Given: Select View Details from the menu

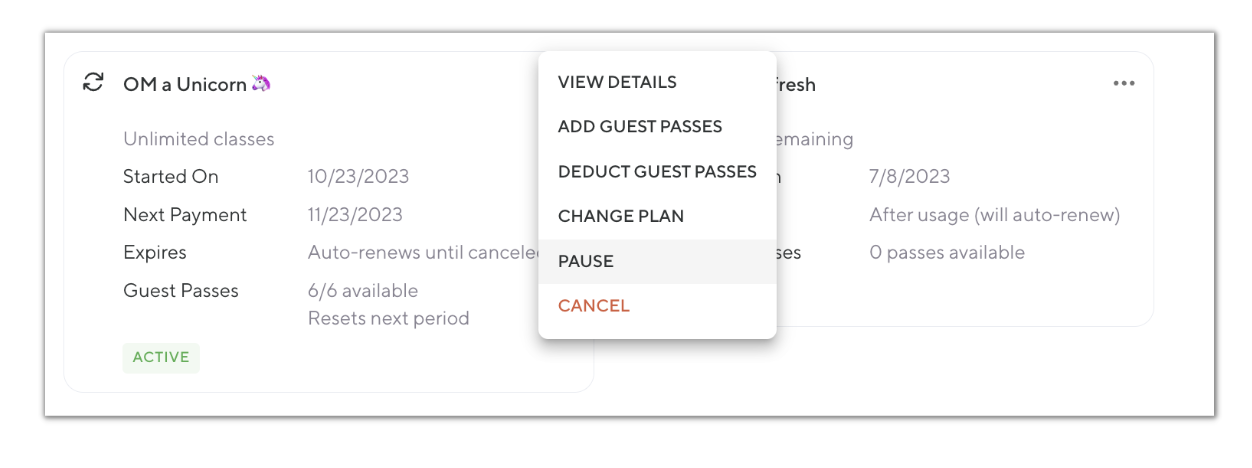Looking at the screenshot, I should coord(617,82).
